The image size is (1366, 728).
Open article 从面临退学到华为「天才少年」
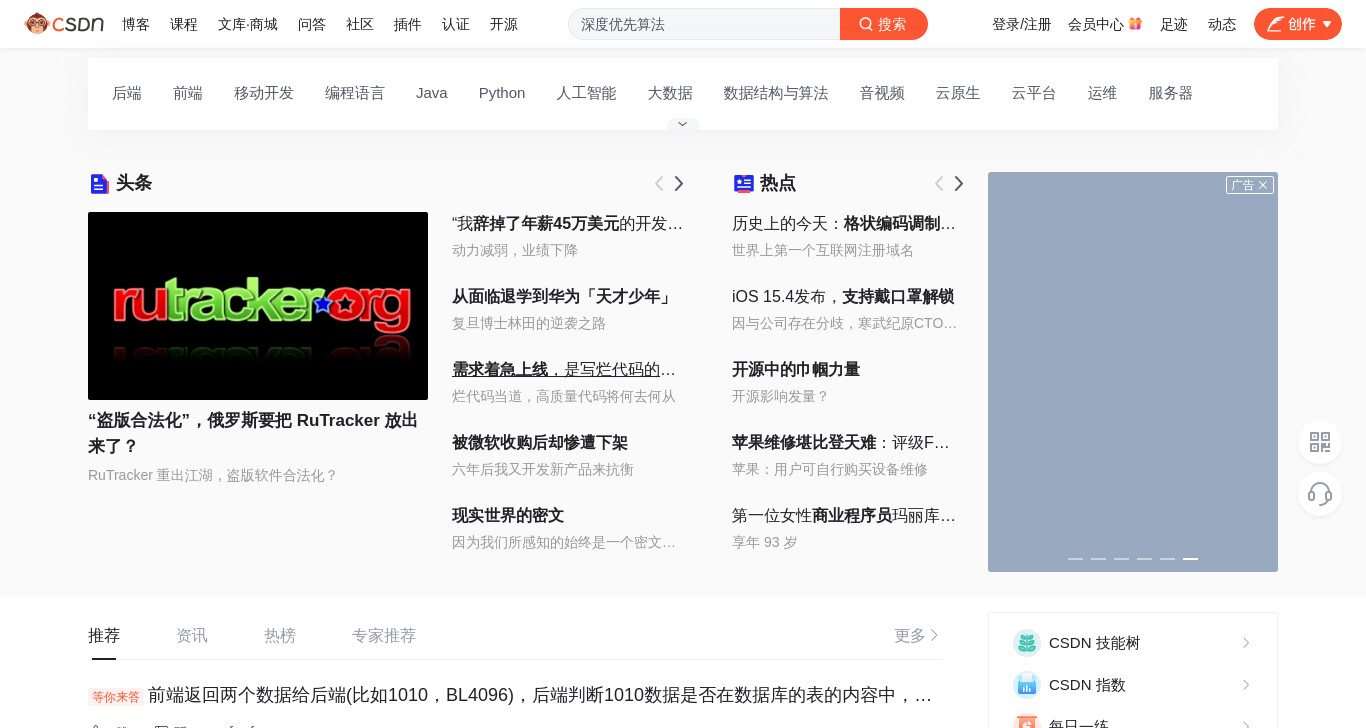[564, 297]
